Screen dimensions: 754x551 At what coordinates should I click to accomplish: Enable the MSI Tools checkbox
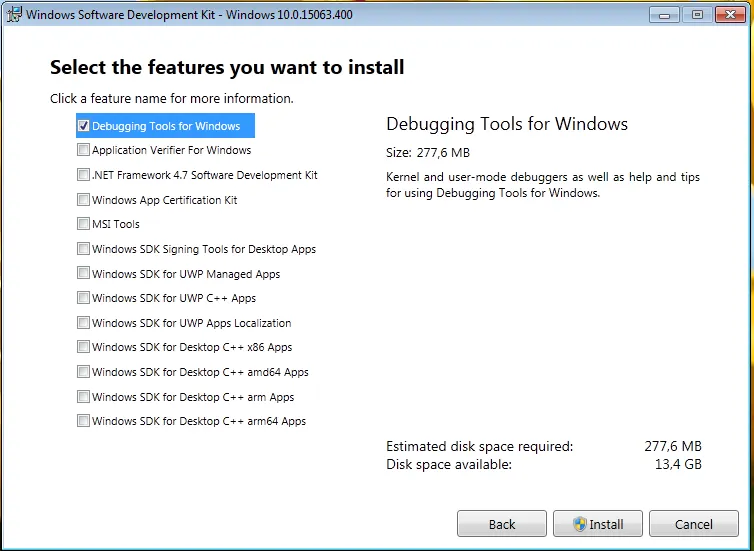(83, 224)
